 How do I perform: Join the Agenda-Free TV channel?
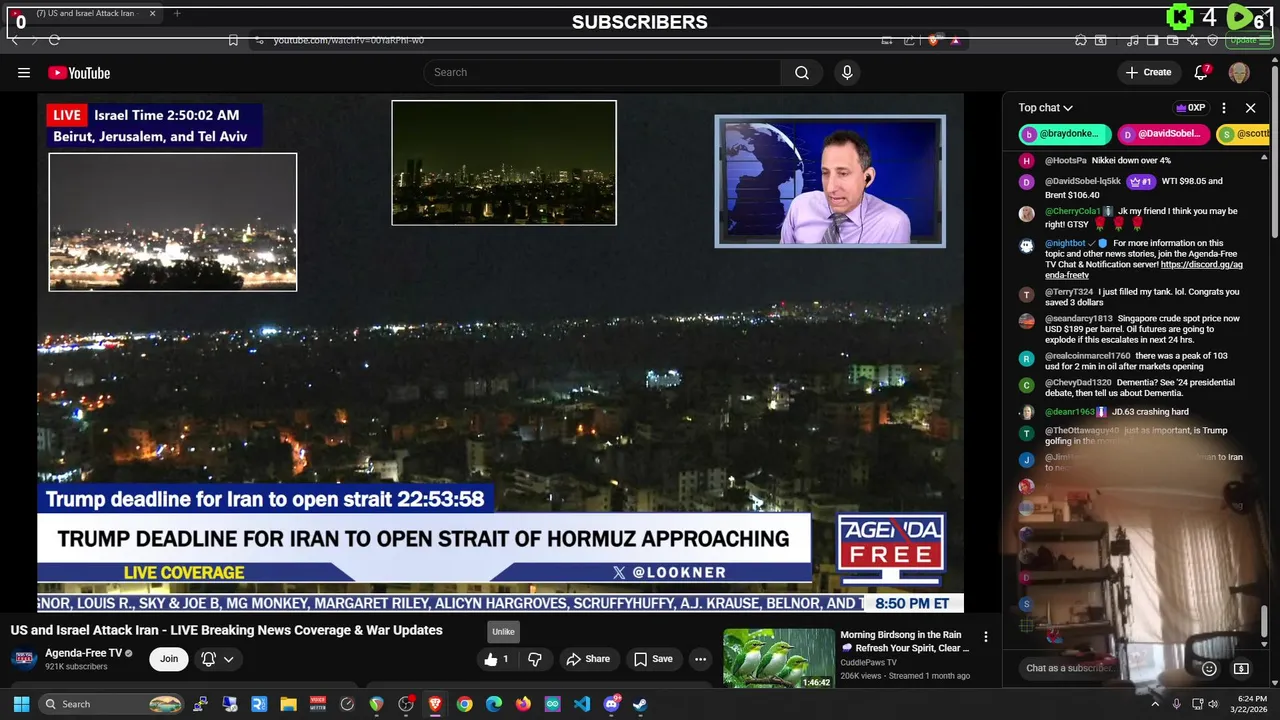169,659
